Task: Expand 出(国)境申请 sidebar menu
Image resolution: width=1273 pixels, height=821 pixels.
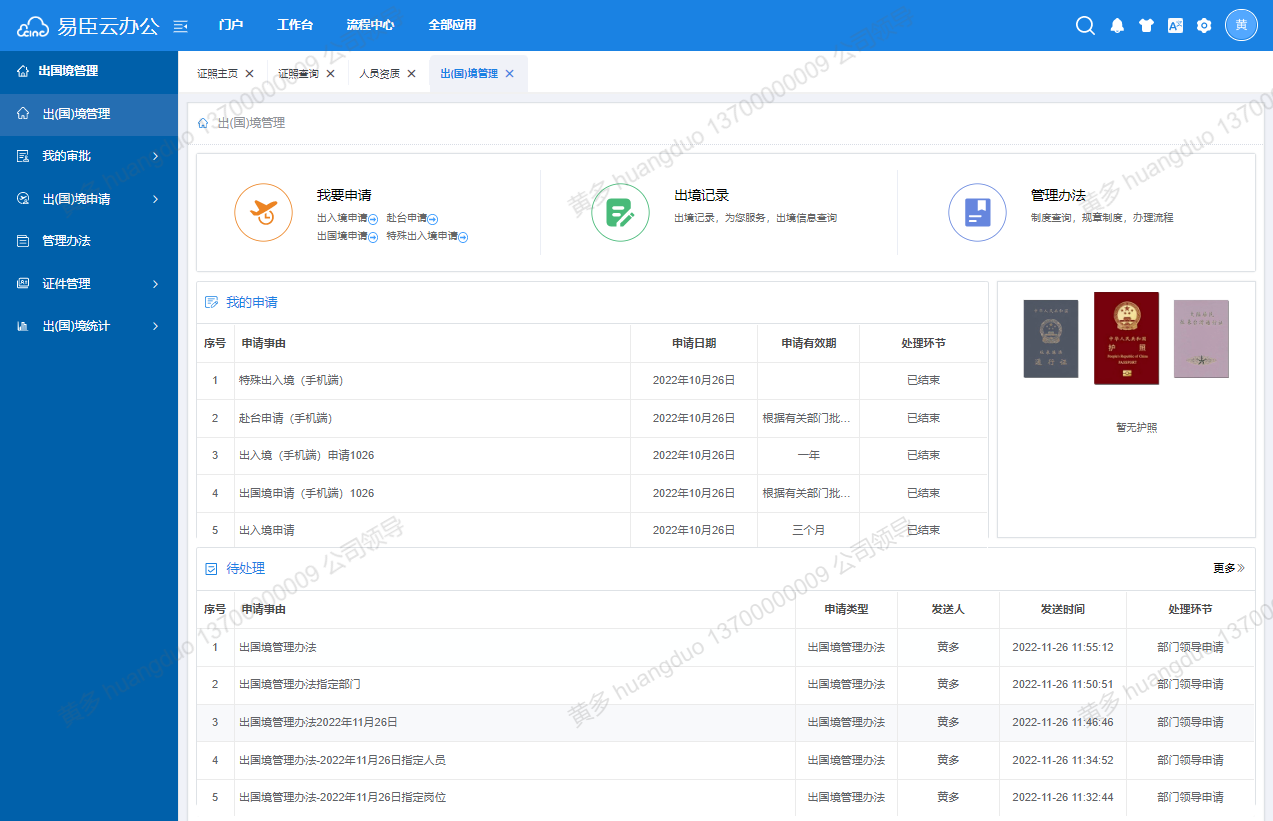Action: tap(155, 199)
